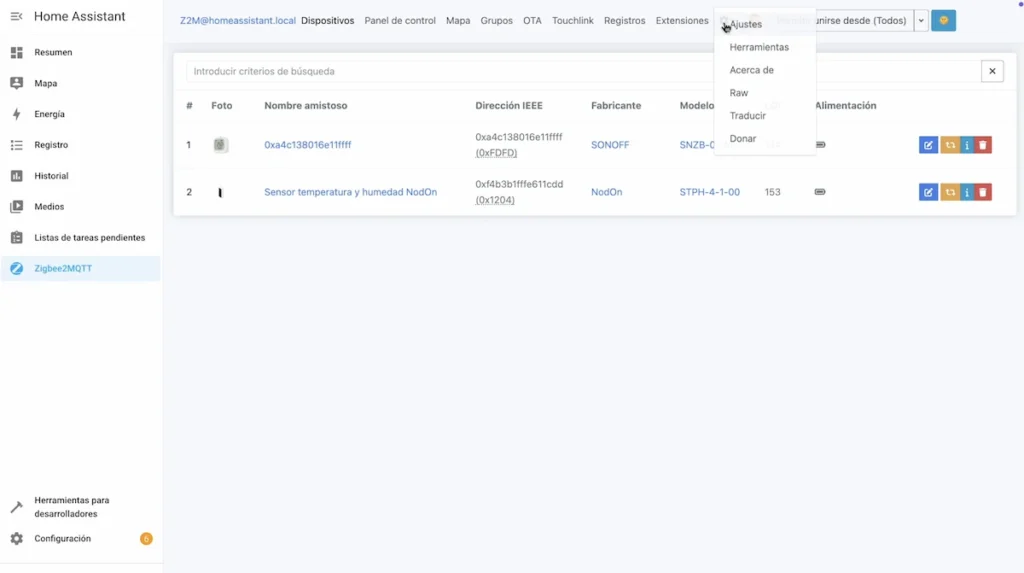The image size is (1024, 573).
Task: Expand the permit join dropdown arrow
Action: 920,21
